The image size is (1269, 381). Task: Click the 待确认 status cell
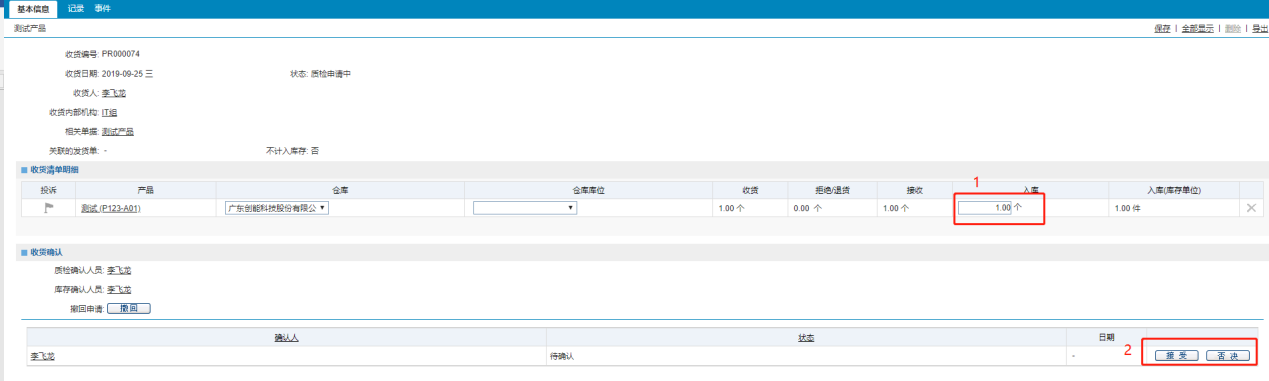tap(561, 356)
